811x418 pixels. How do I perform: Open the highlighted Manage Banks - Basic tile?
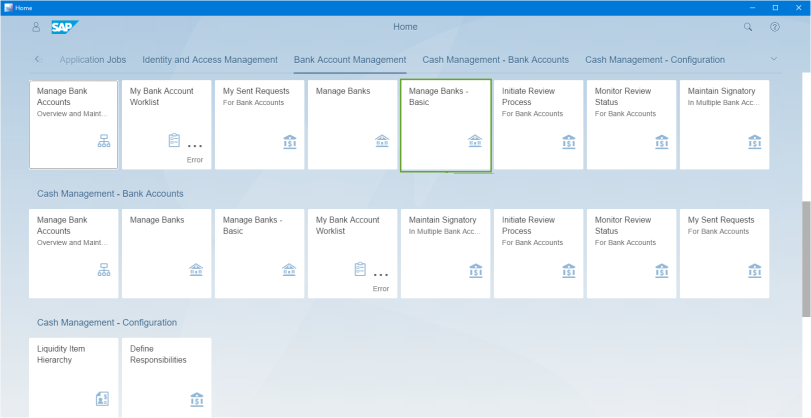[446, 125]
